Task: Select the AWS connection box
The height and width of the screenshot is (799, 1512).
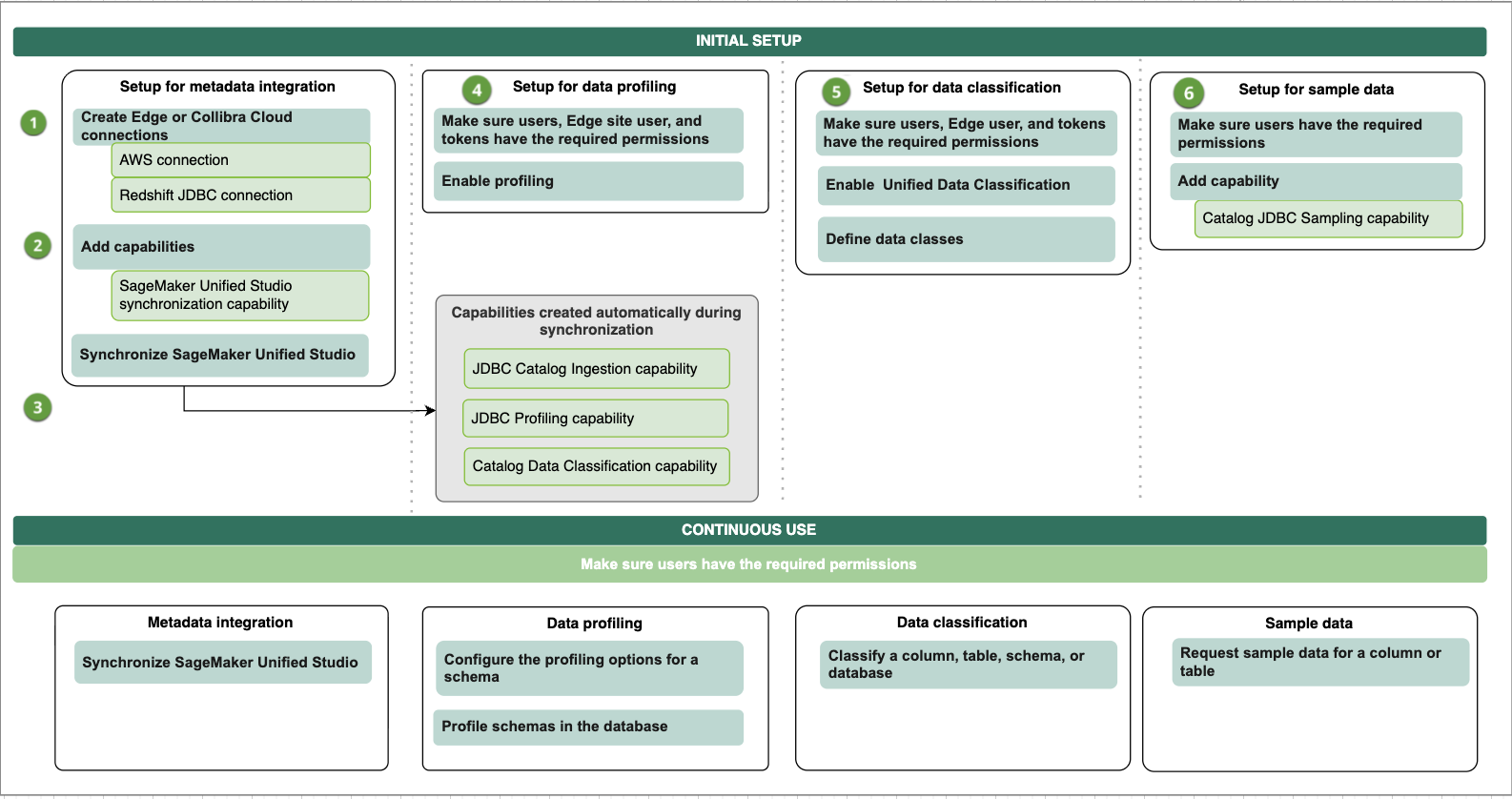Action: (x=240, y=160)
